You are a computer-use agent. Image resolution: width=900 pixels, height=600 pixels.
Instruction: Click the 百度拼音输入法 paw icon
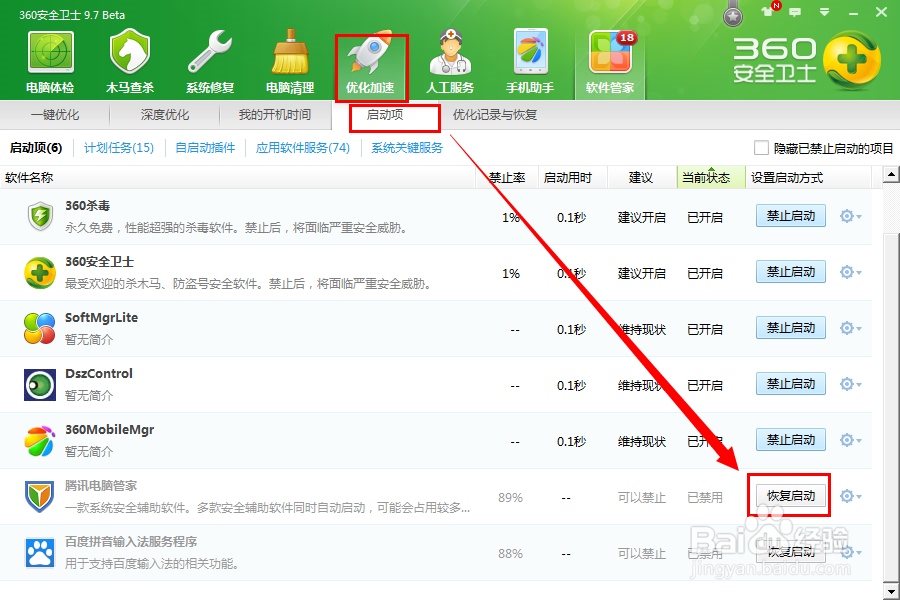[x=40, y=552]
